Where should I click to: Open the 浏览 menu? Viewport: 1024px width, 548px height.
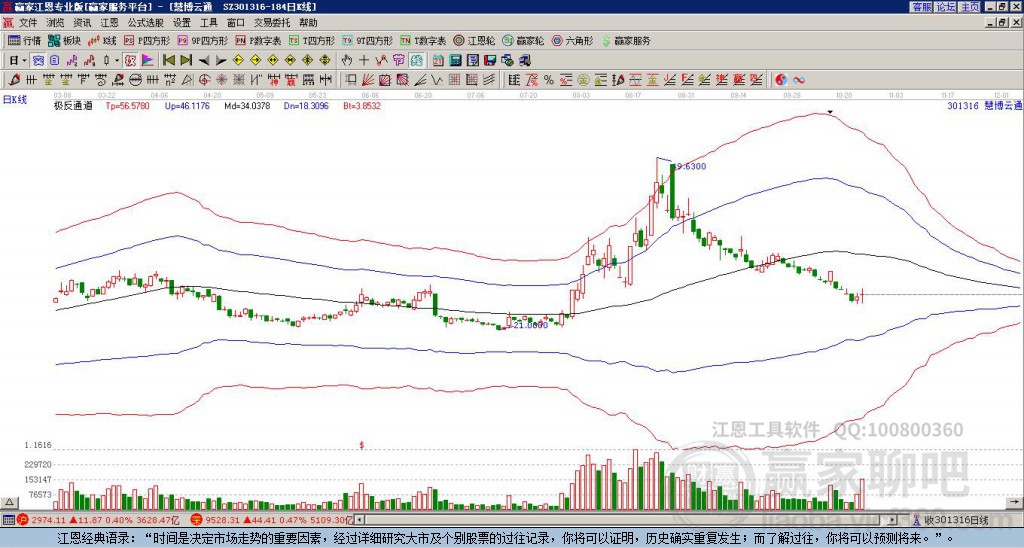(55, 23)
